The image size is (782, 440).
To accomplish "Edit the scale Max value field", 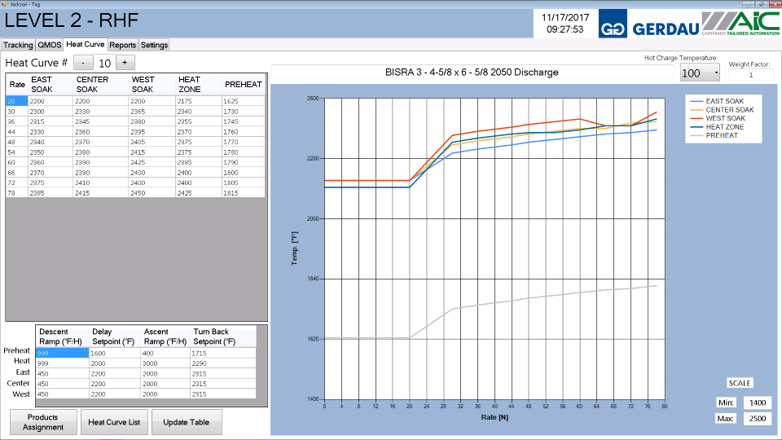I will 758,419.
